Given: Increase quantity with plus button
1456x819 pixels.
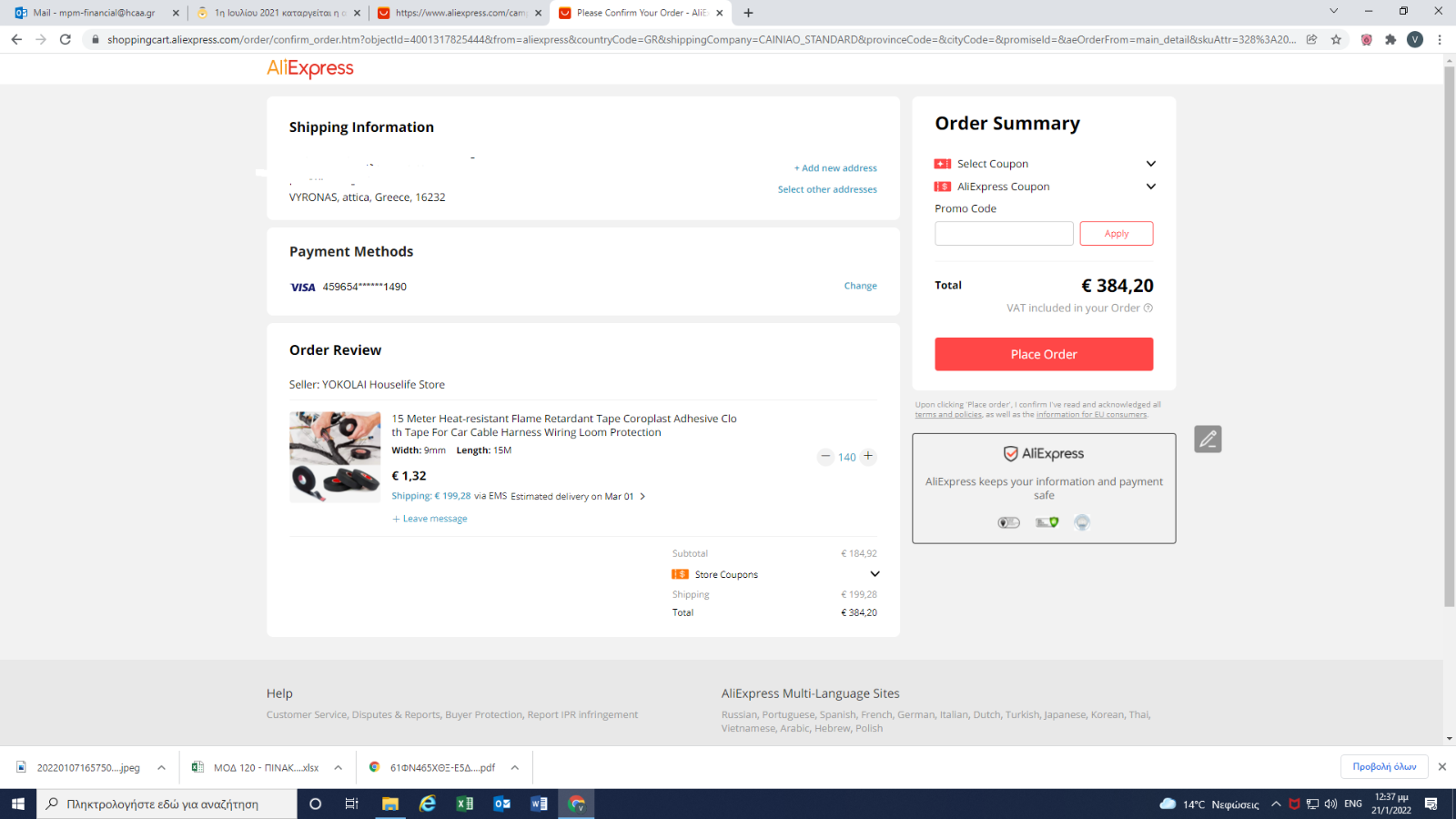Looking at the screenshot, I should [868, 456].
